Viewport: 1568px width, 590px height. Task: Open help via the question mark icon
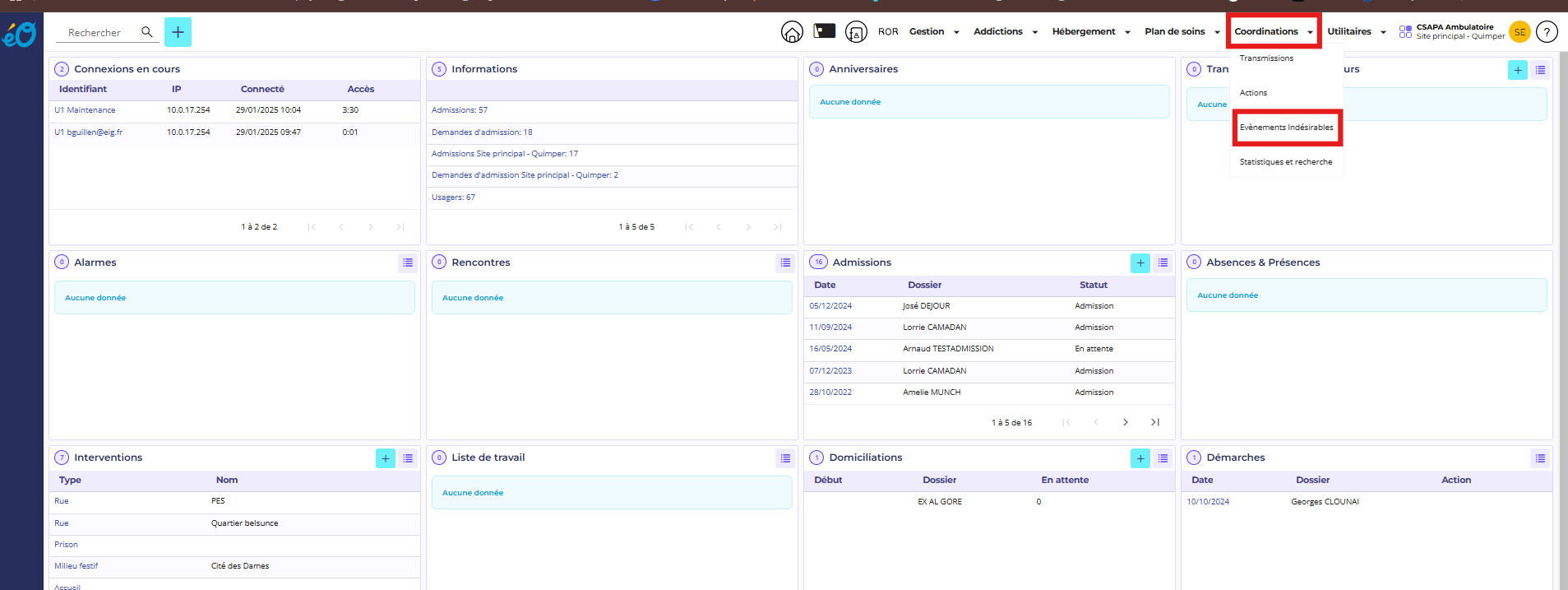click(x=1546, y=32)
